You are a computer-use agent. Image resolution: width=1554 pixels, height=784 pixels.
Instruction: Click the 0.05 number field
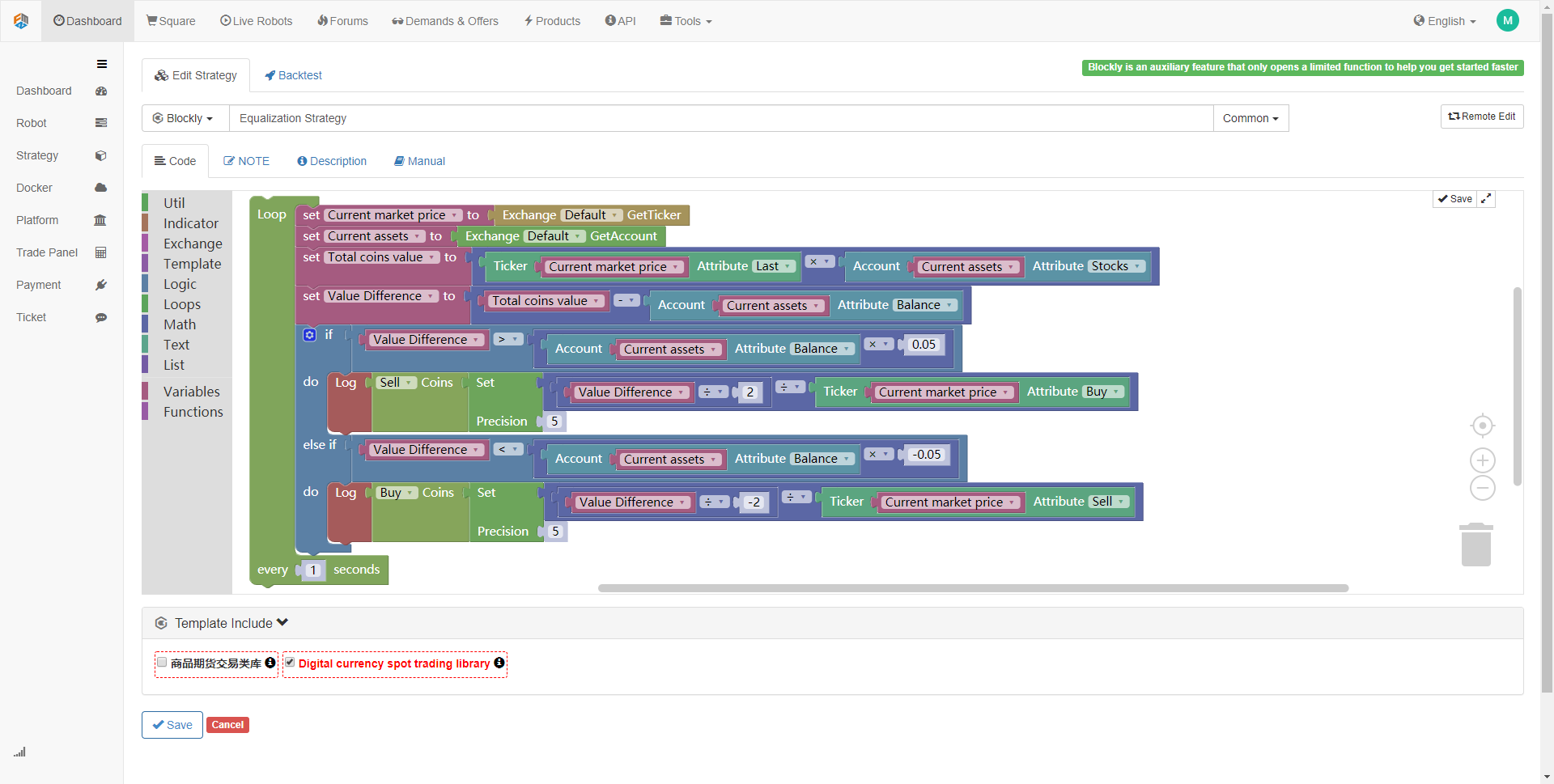pyautogui.click(x=923, y=345)
